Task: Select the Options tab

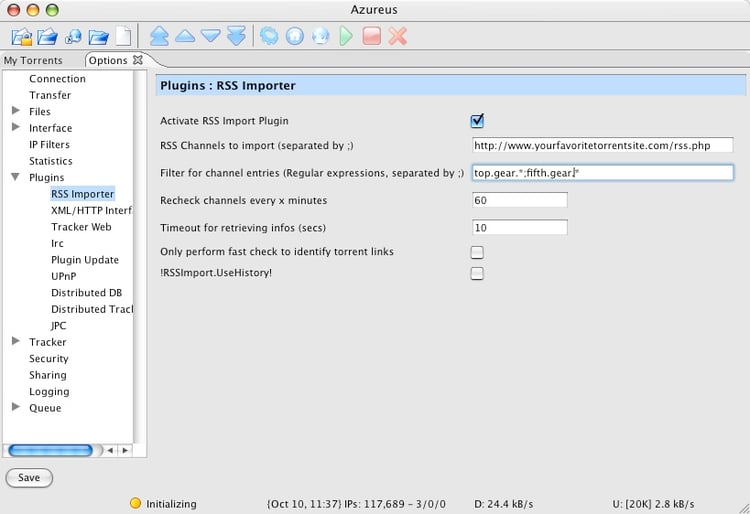Action: pyautogui.click(x=108, y=60)
